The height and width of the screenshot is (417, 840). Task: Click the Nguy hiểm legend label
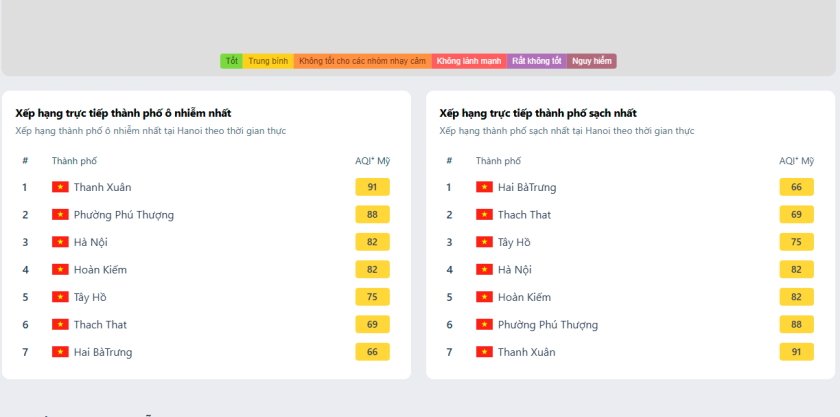(x=592, y=61)
